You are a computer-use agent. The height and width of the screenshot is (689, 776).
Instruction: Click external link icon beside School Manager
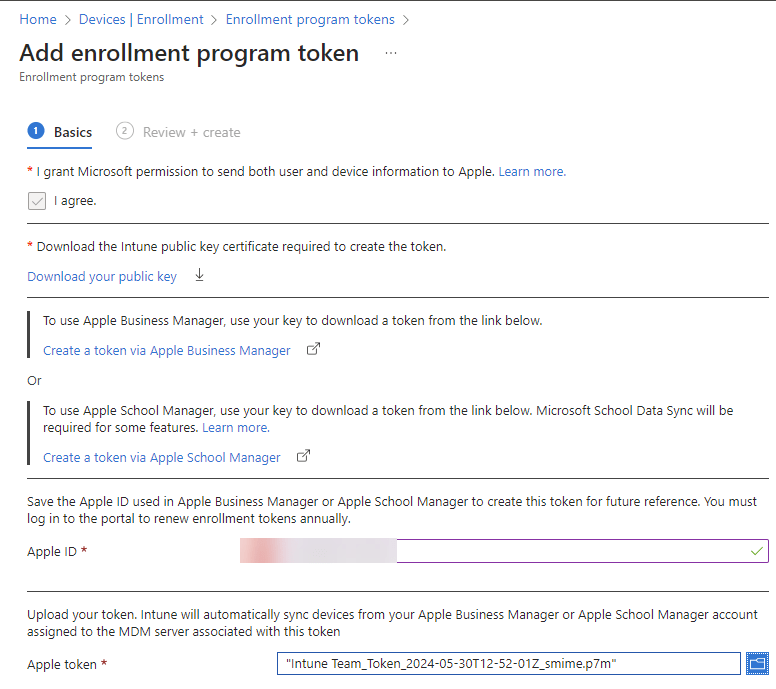[x=303, y=456]
